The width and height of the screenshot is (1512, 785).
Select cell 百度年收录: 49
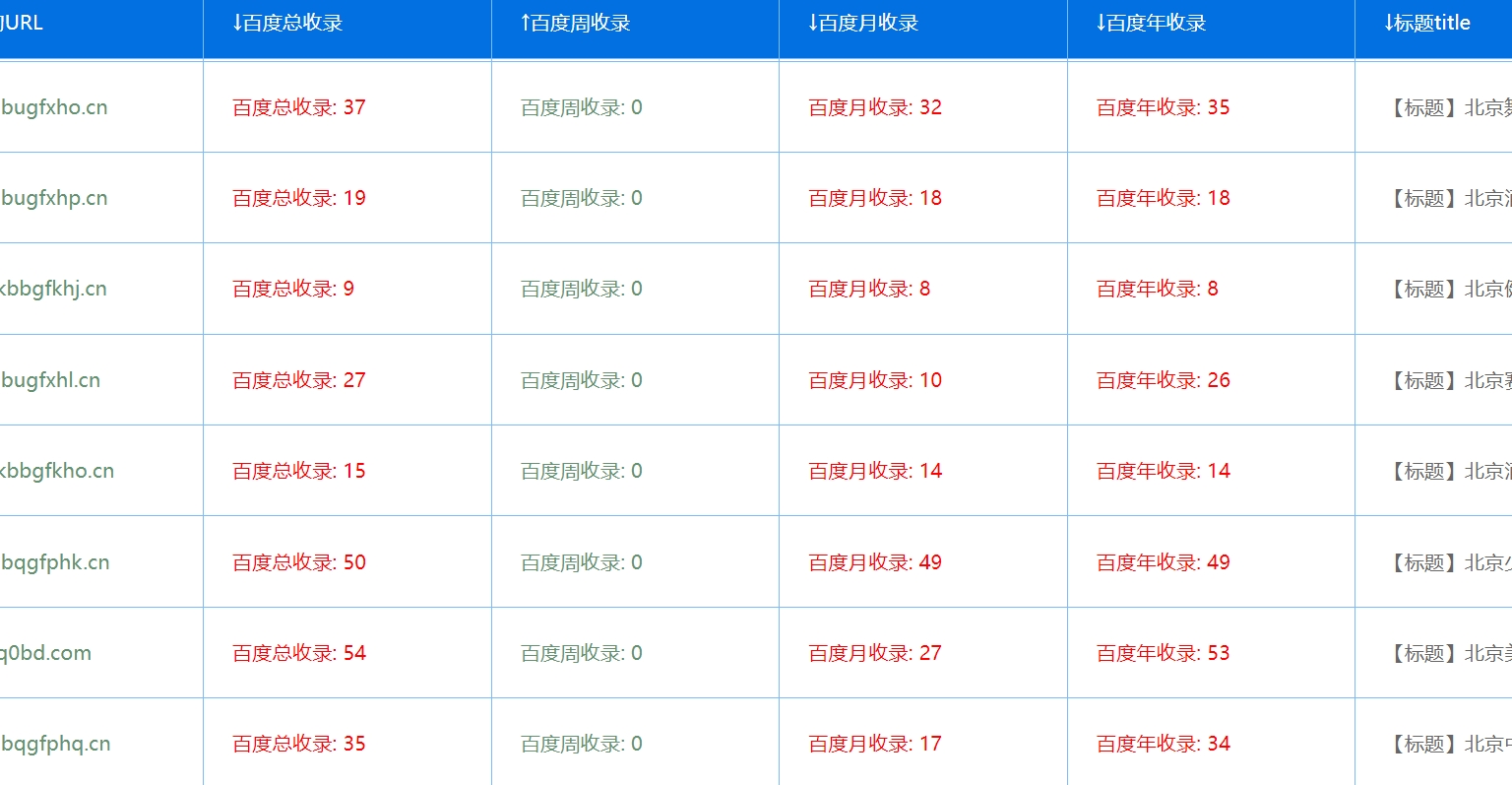click(x=1164, y=562)
